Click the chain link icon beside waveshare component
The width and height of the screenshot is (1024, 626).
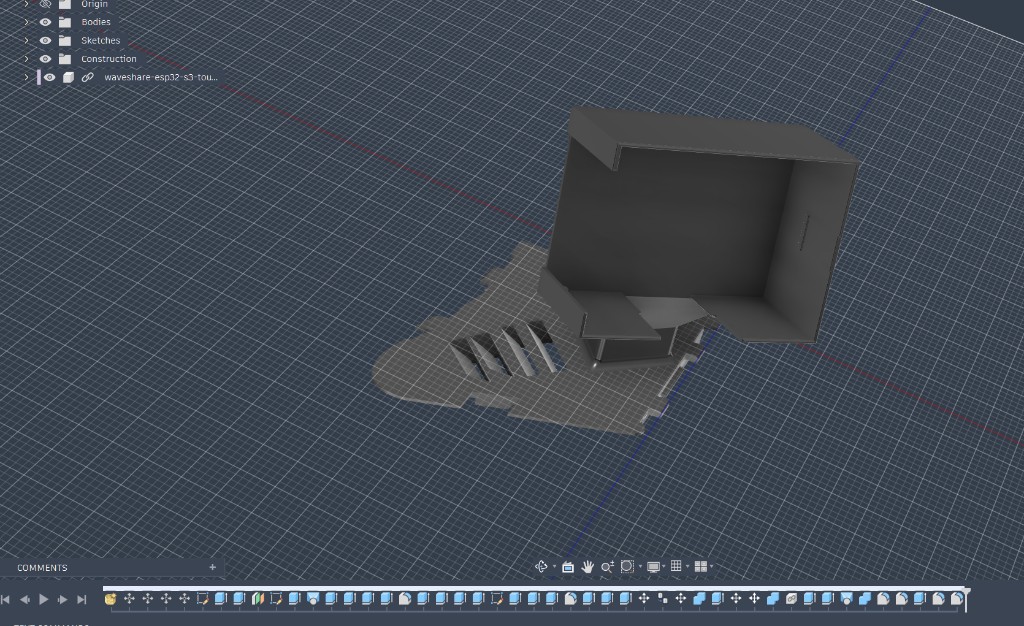pos(88,77)
